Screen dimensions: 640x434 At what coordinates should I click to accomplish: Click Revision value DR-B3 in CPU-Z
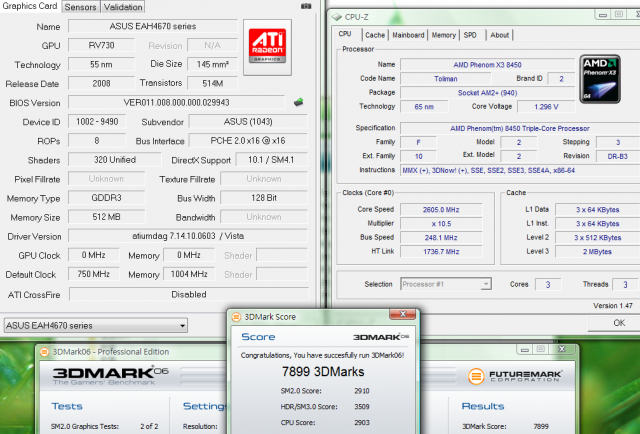pos(618,156)
